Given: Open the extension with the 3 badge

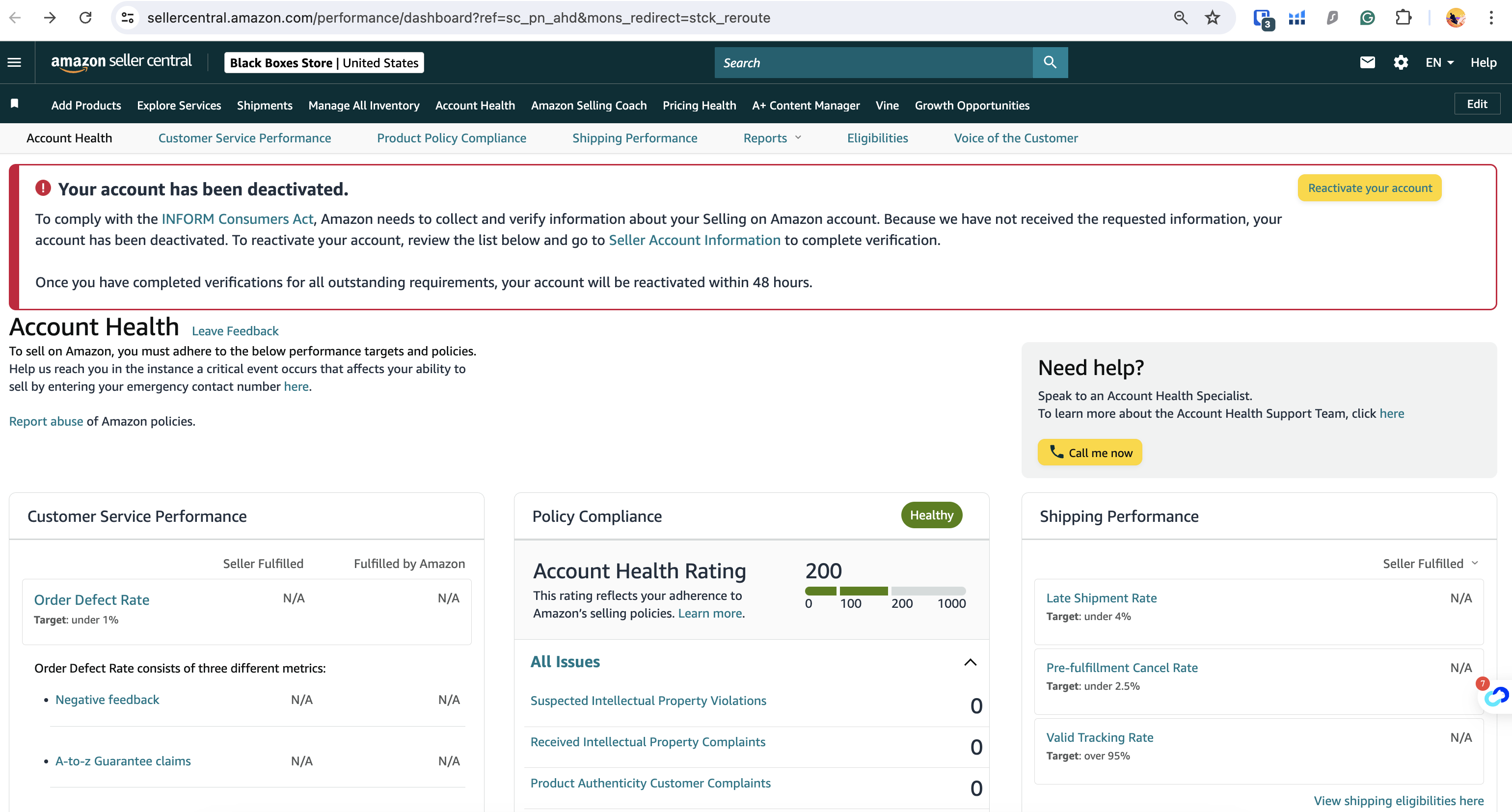Looking at the screenshot, I should click(x=1263, y=19).
